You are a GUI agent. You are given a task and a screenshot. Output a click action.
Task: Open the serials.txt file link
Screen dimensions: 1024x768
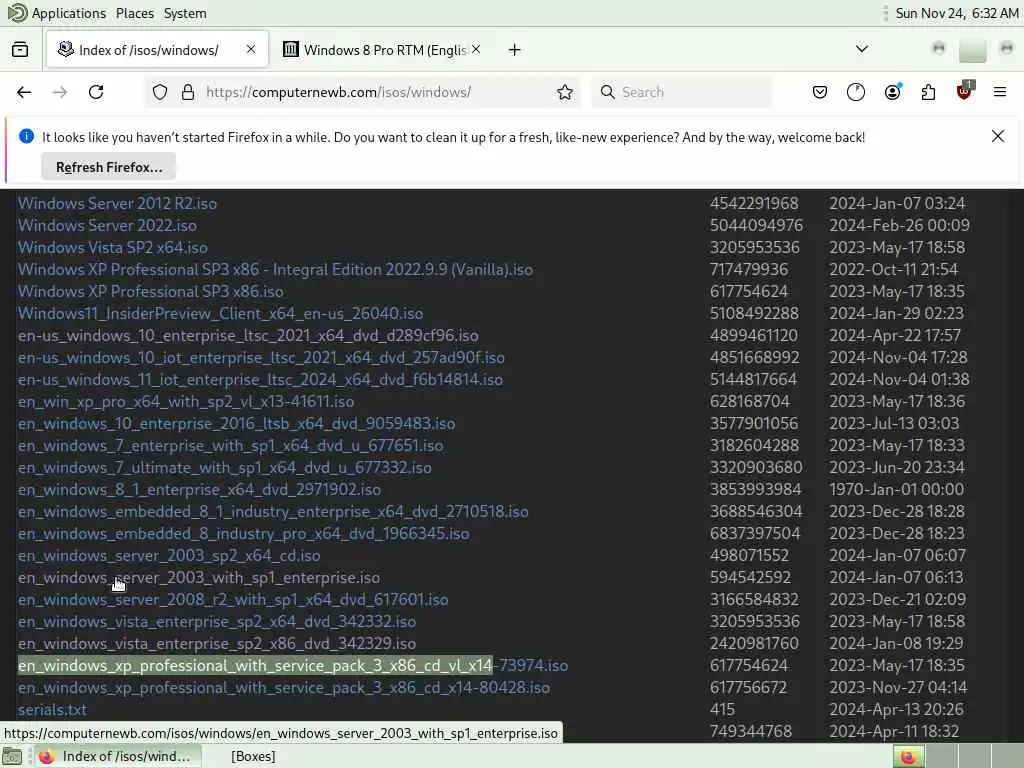(x=52, y=710)
